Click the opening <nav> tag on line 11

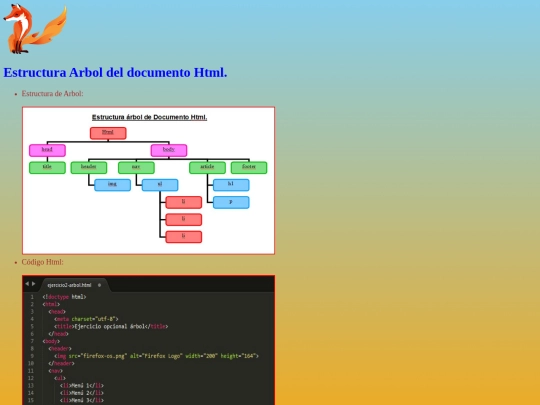click(x=55, y=371)
